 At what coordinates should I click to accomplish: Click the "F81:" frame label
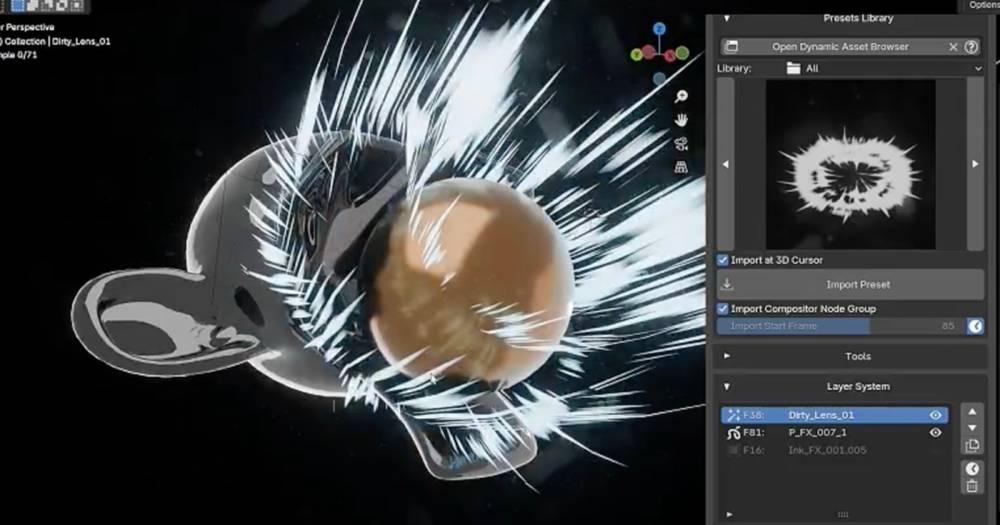coord(753,433)
